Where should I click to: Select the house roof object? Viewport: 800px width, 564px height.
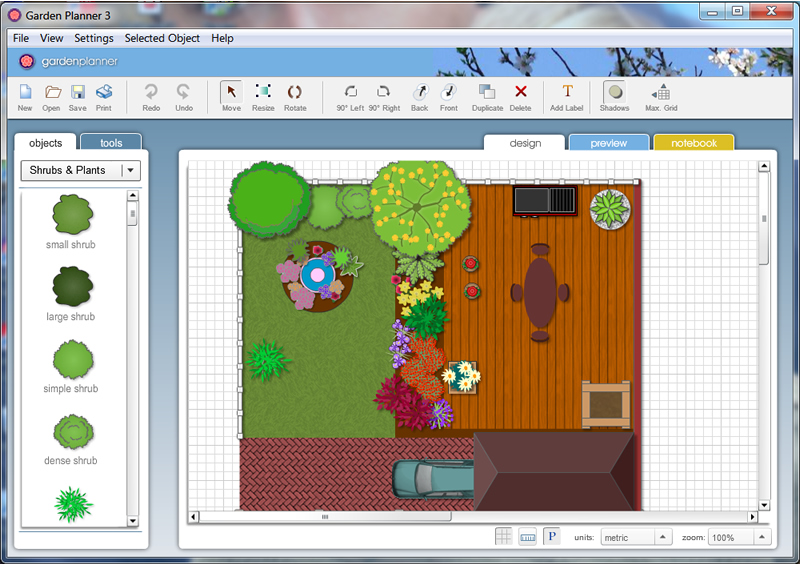pos(556,471)
